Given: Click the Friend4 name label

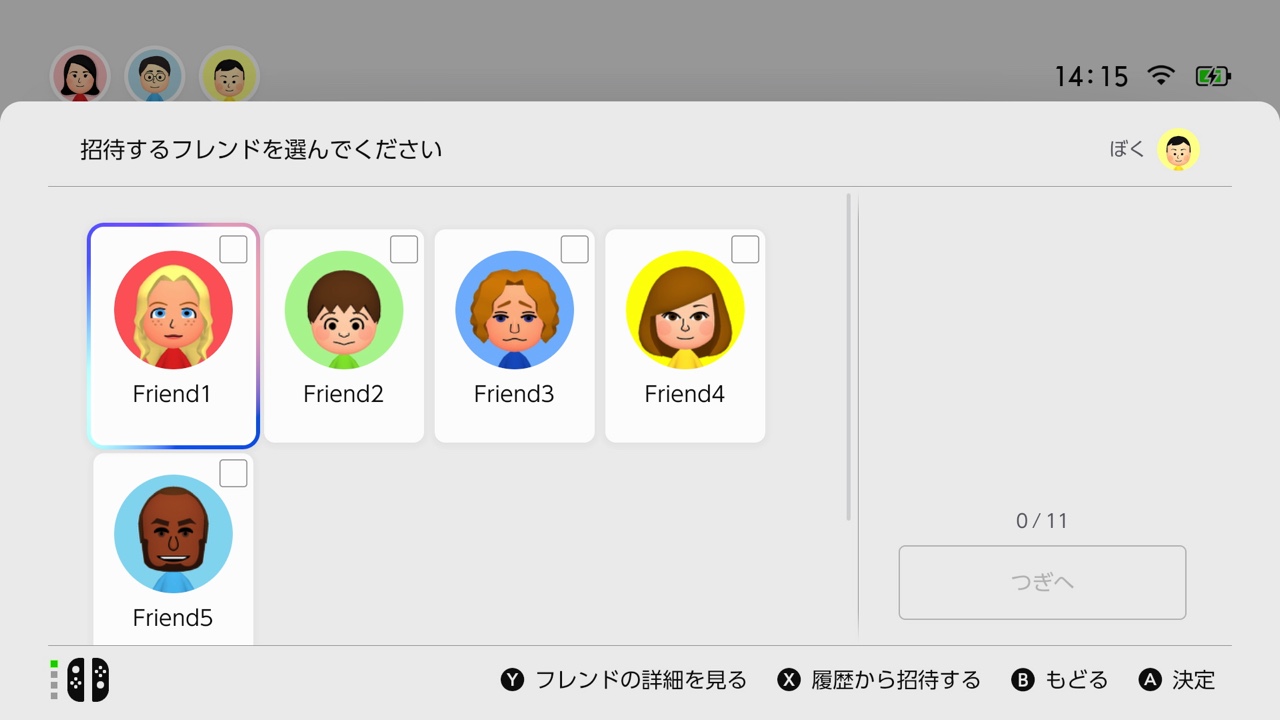Looking at the screenshot, I should click(685, 394).
